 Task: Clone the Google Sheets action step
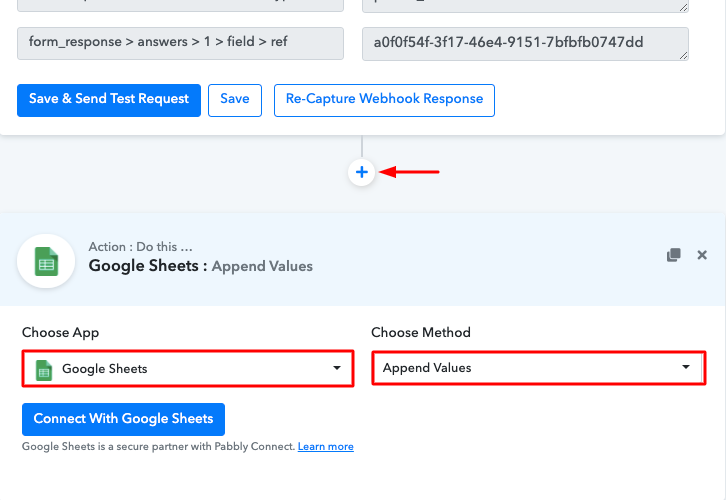pos(674,255)
